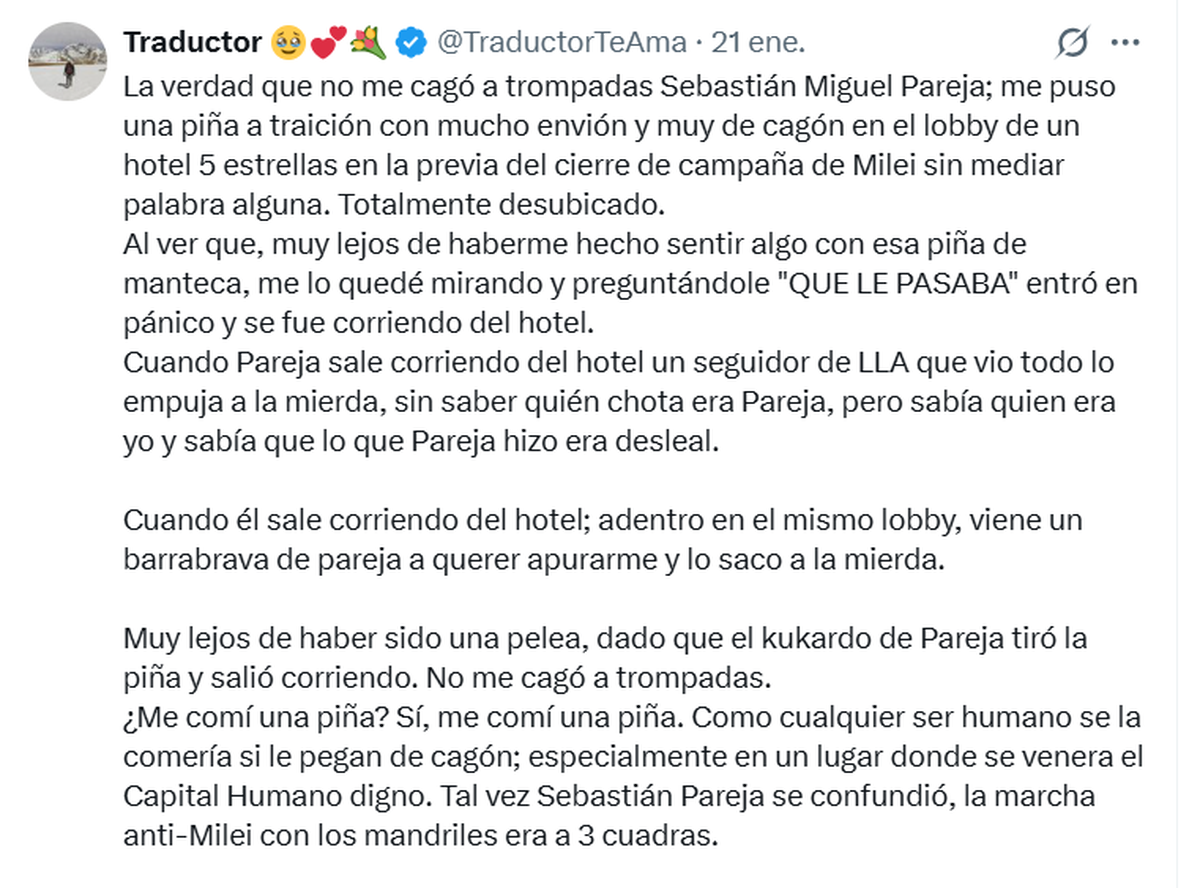This screenshot has width=1200, height=888.
Task: Click the teary-eyed face emoji
Action: tap(286, 42)
